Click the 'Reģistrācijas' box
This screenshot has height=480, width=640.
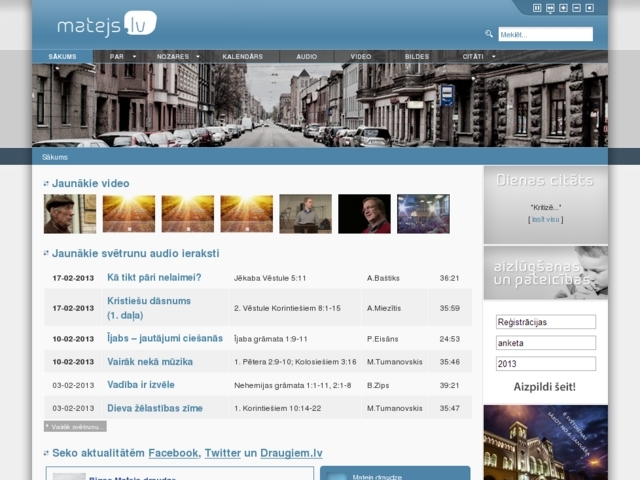click(x=546, y=322)
